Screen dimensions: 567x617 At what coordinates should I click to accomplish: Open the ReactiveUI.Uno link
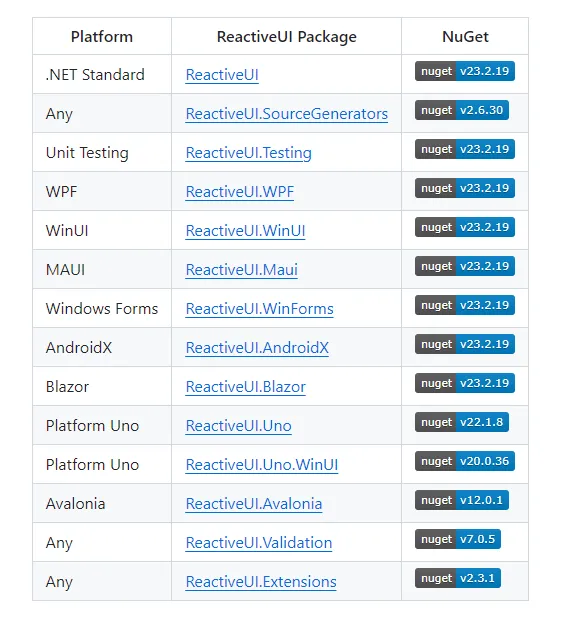pyautogui.click(x=238, y=425)
